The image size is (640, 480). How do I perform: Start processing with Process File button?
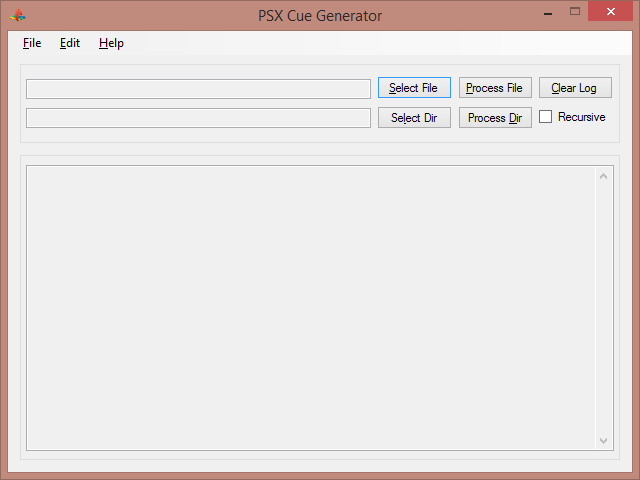(x=495, y=88)
